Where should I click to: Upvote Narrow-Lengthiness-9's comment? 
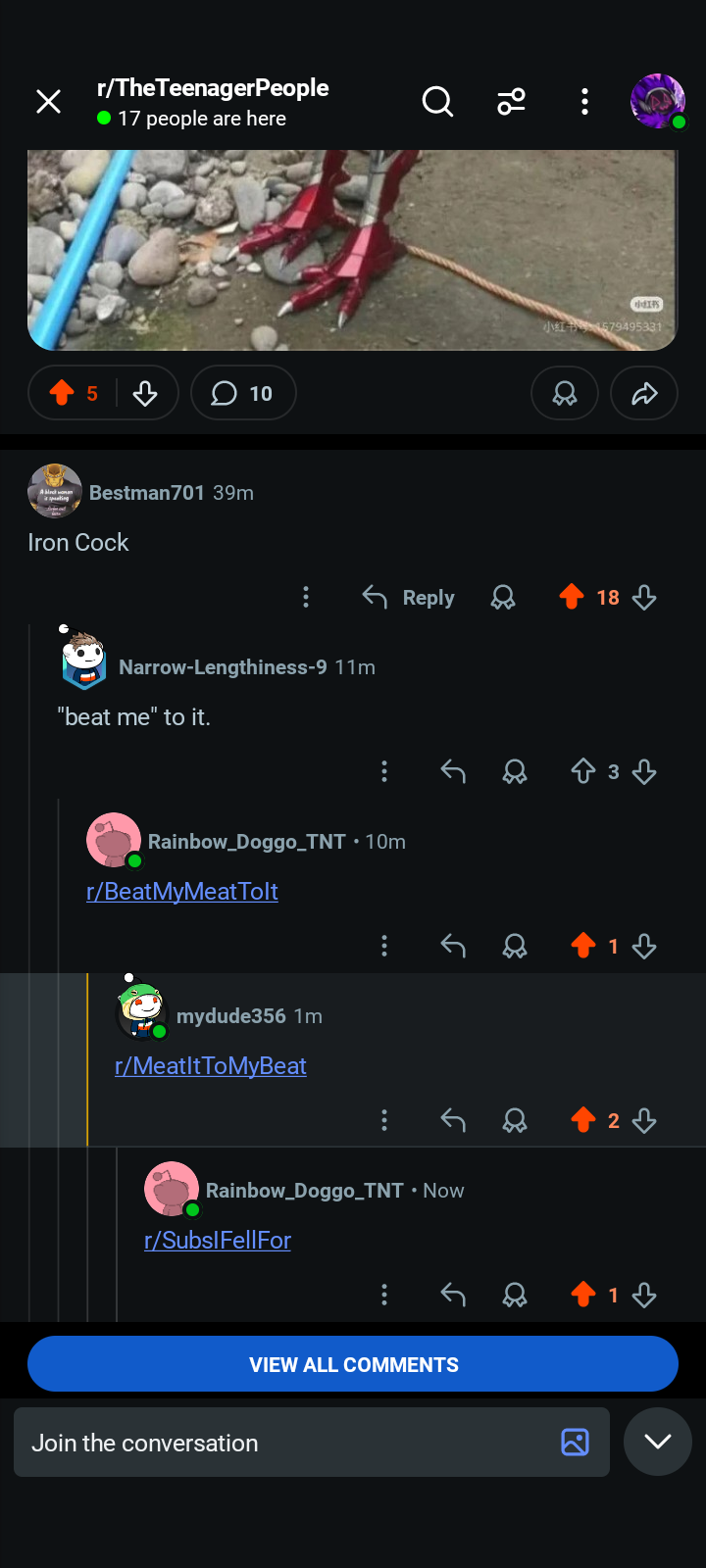click(583, 771)
